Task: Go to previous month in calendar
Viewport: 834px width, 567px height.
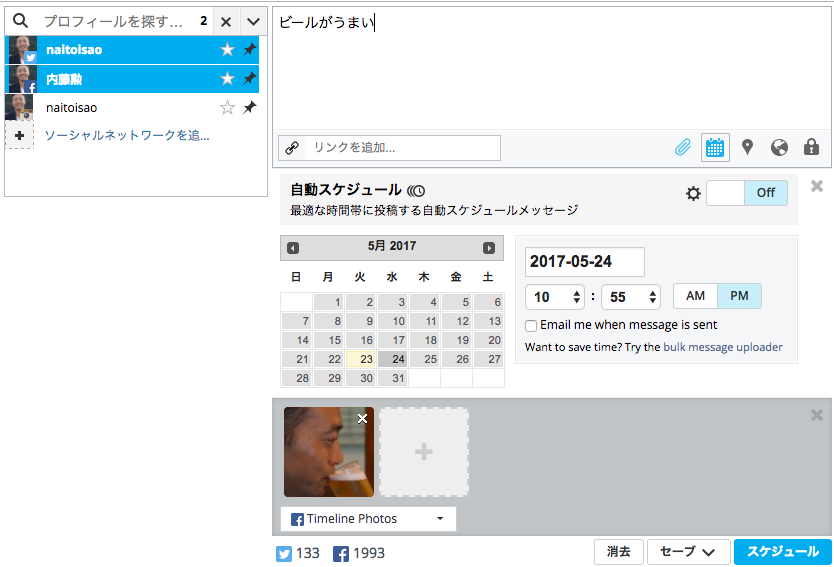Action: [x=293, y=248]
